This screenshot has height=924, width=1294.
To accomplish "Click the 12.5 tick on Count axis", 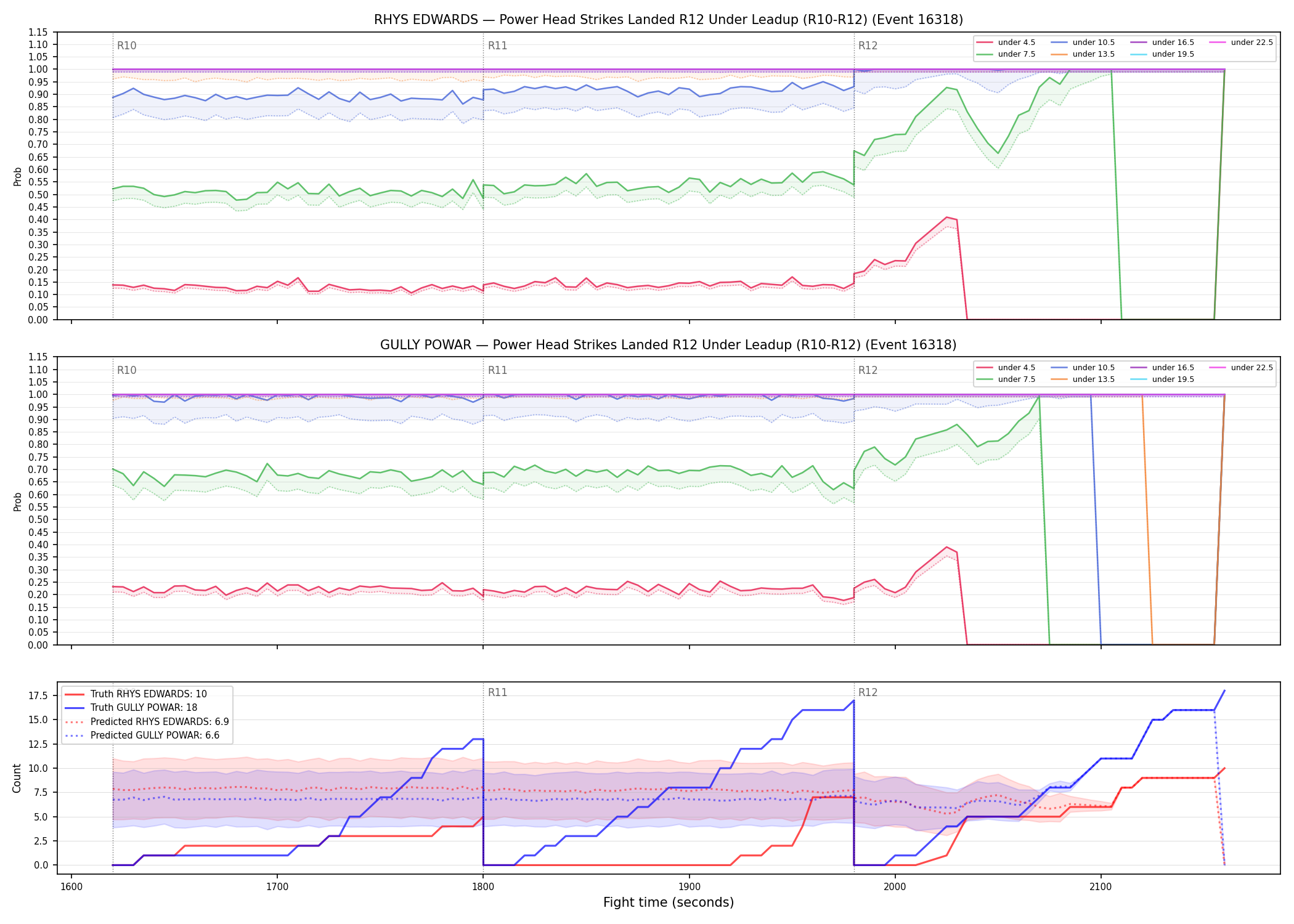I will click(x=38, y=744).
